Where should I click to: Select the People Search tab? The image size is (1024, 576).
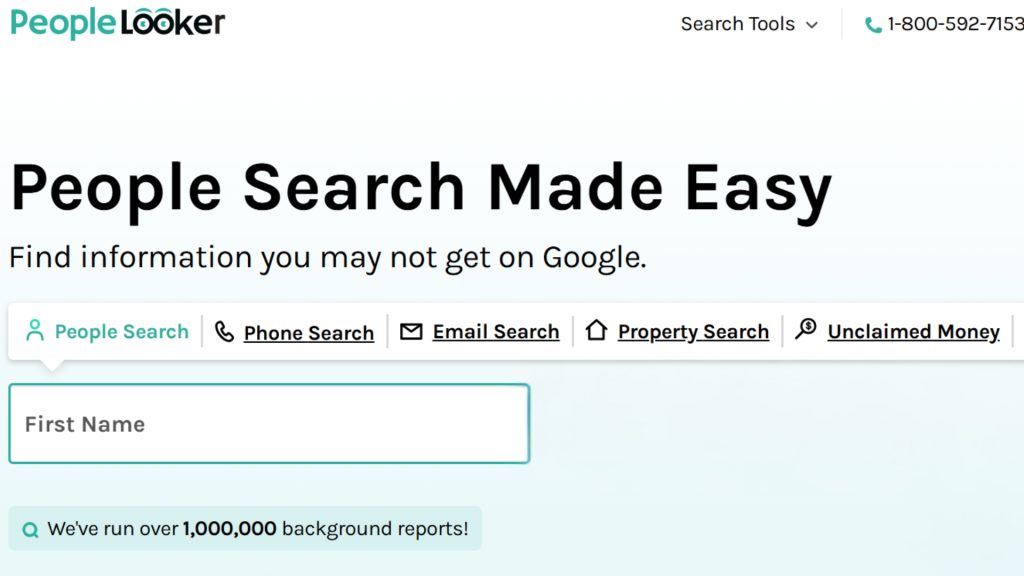[107, 331]
